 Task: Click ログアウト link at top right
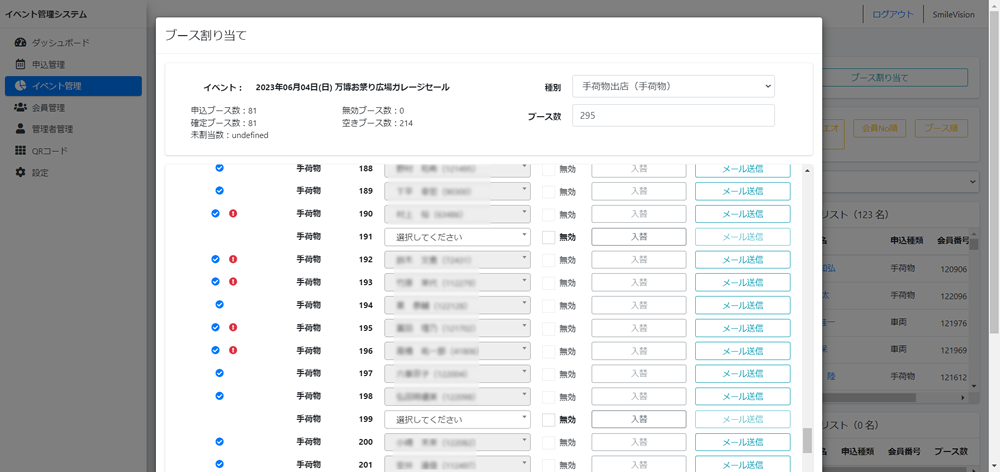[893, 14]
